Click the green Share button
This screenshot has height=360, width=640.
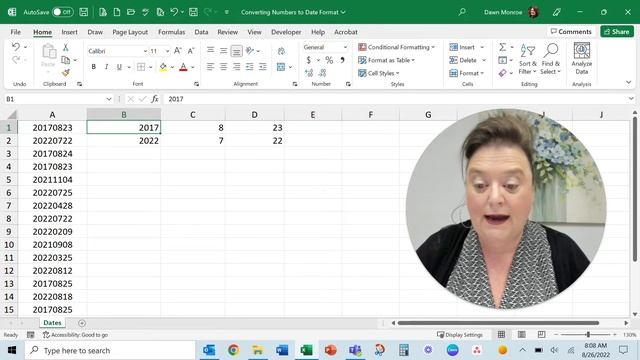617,31
